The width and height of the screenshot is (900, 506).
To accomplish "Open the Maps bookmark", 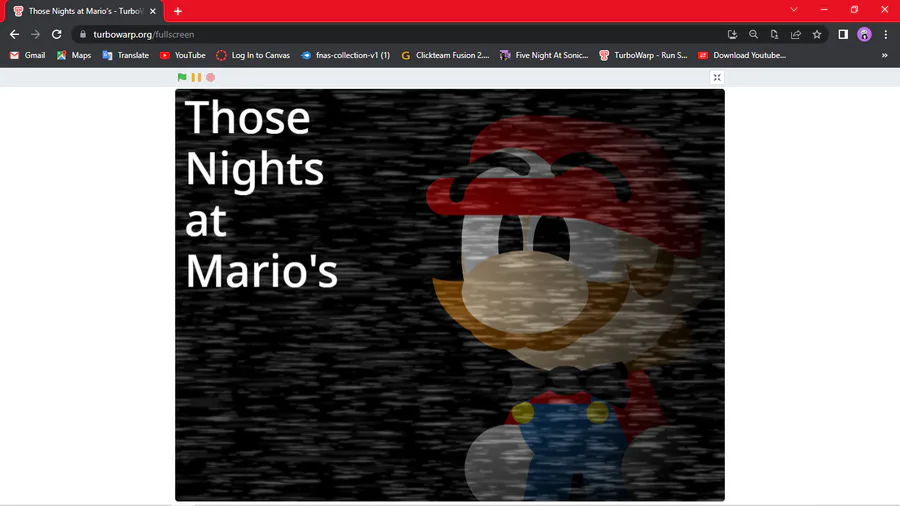I will (x=74, y=55).
